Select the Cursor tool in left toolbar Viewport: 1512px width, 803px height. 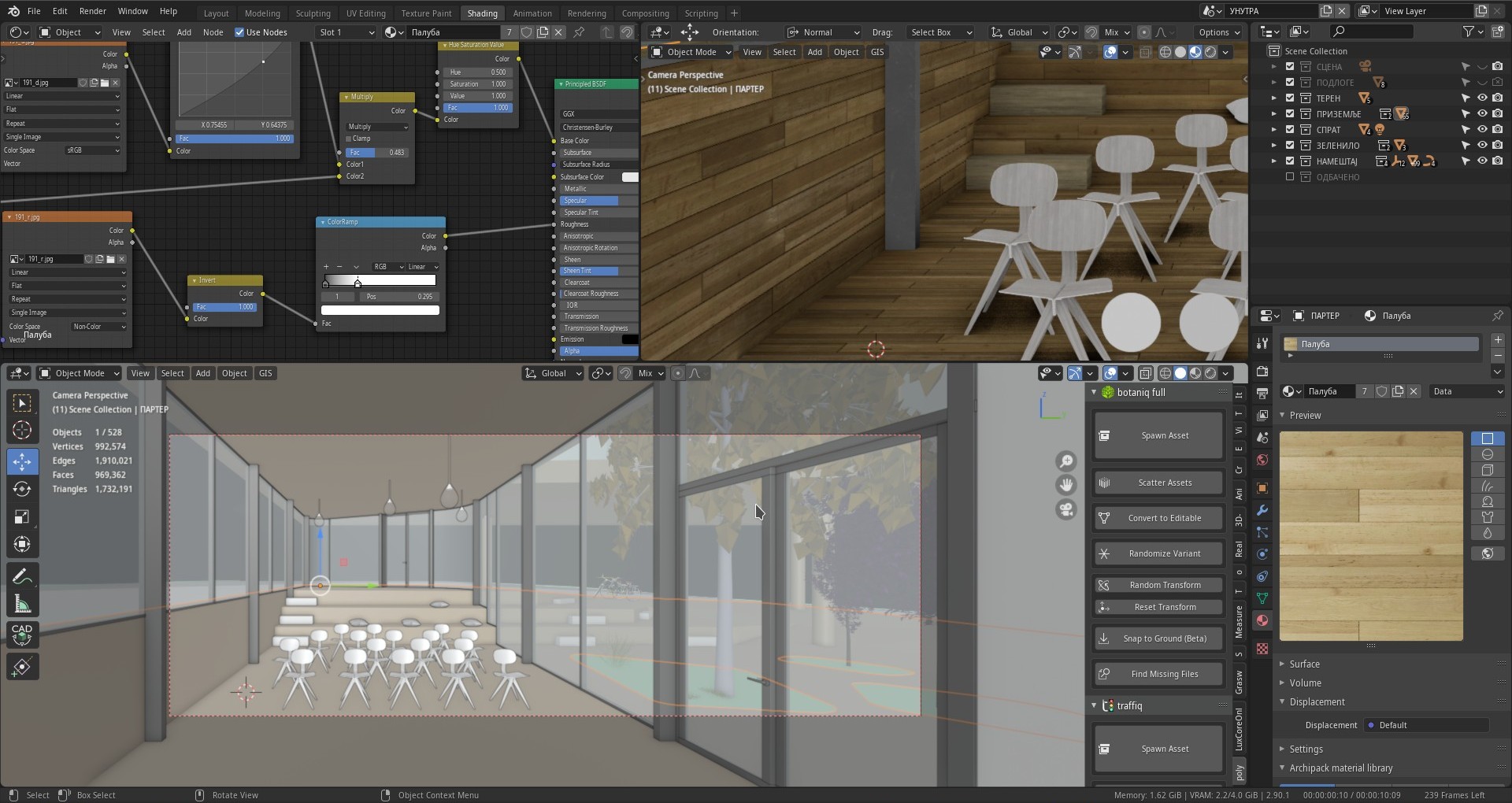pos(22,430)
